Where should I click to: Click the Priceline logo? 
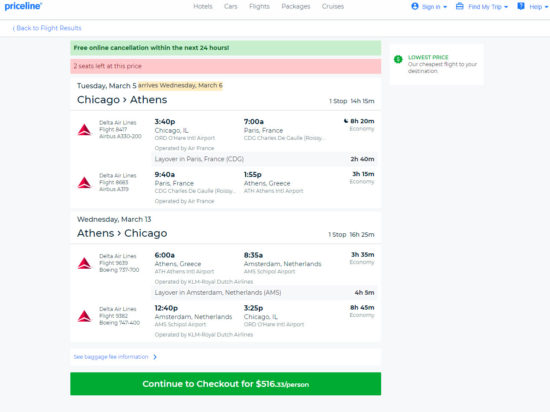pos(23,6)
